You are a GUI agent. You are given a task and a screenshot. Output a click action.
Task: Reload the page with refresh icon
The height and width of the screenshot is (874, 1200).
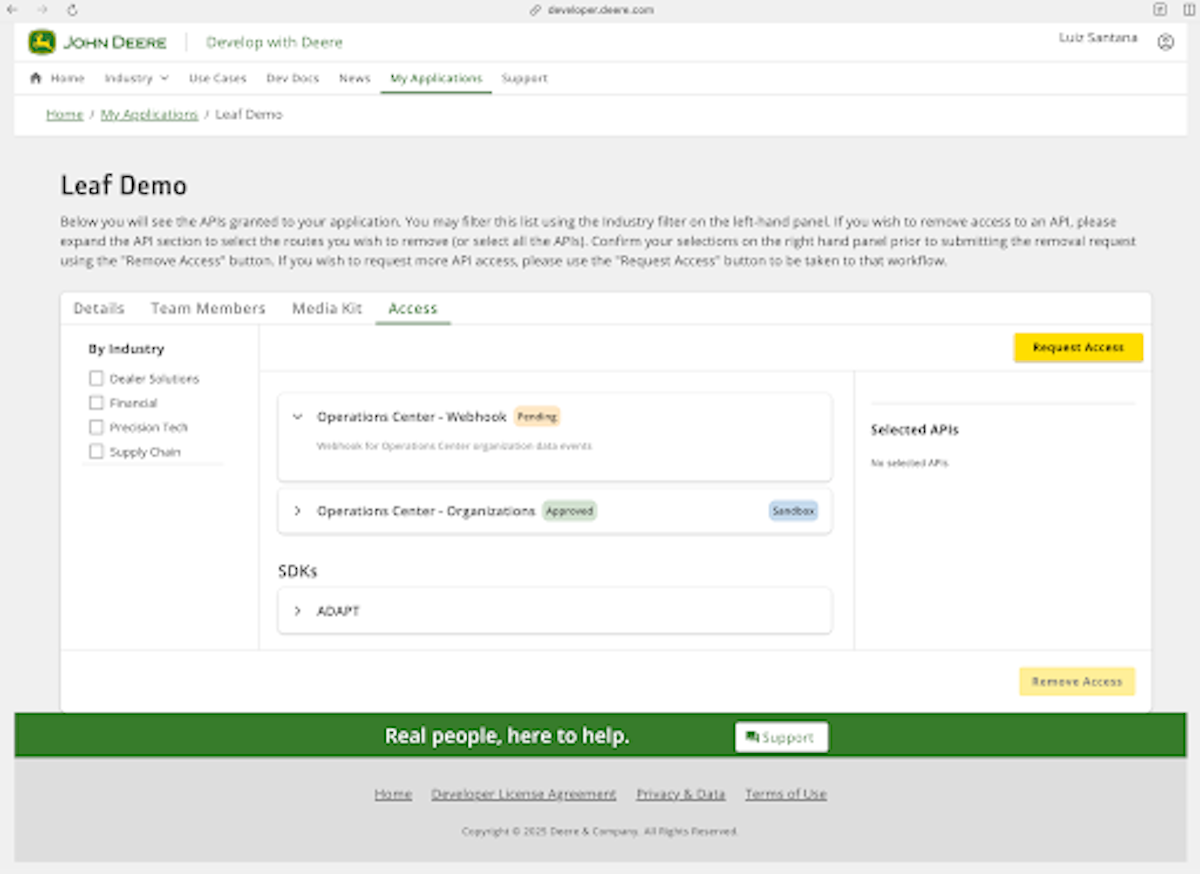(72, 9)
